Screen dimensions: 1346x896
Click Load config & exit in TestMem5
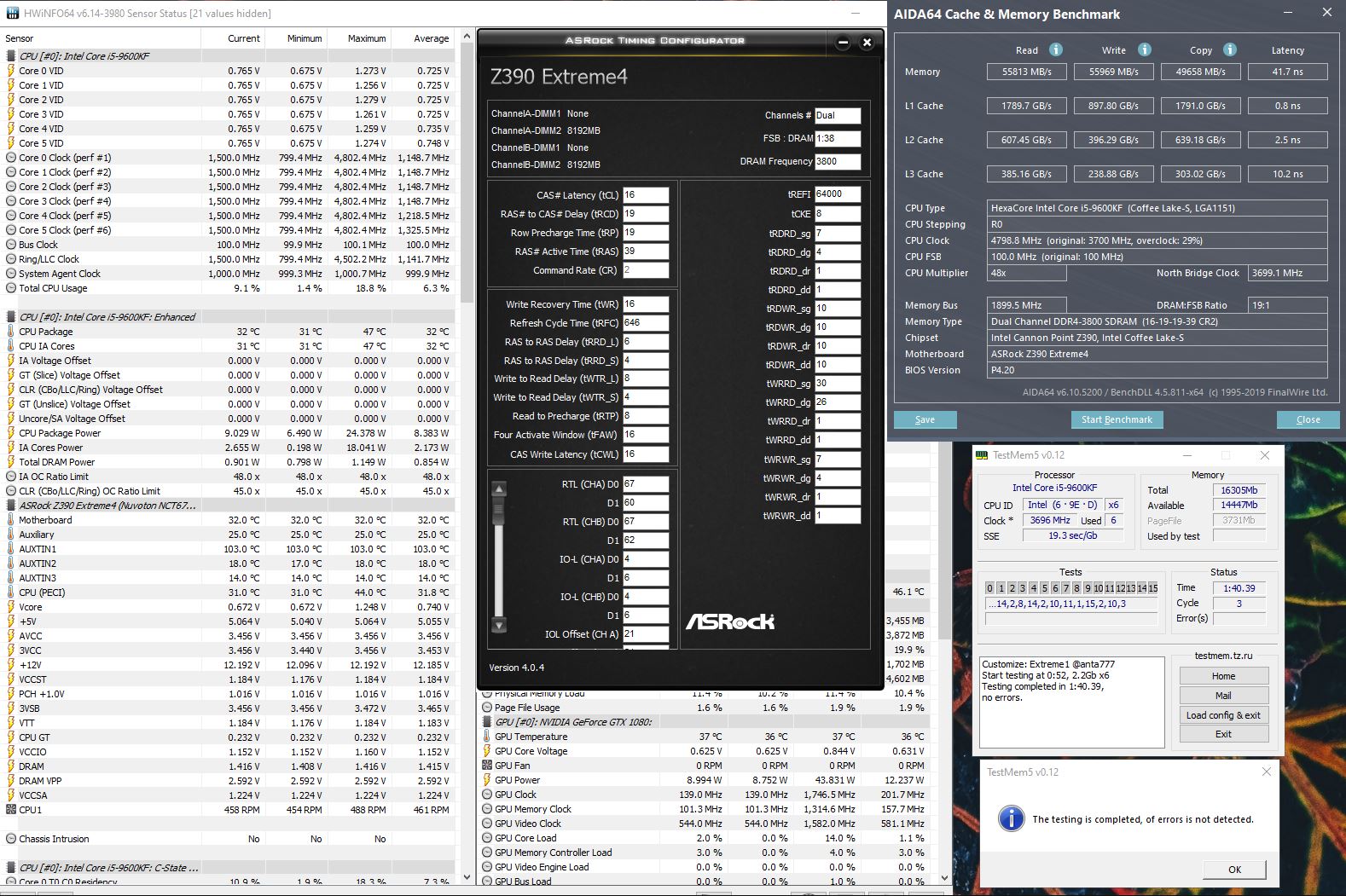[x=1223, y=715]
